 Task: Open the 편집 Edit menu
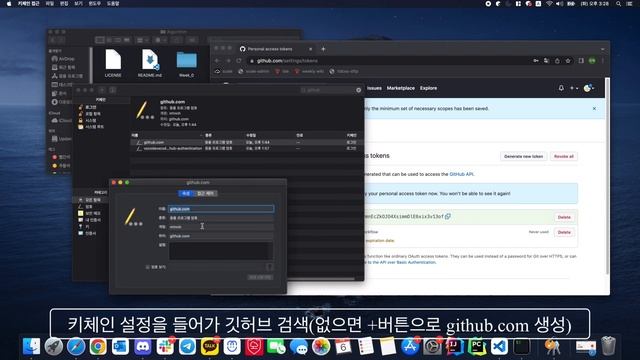coord(64,4)
